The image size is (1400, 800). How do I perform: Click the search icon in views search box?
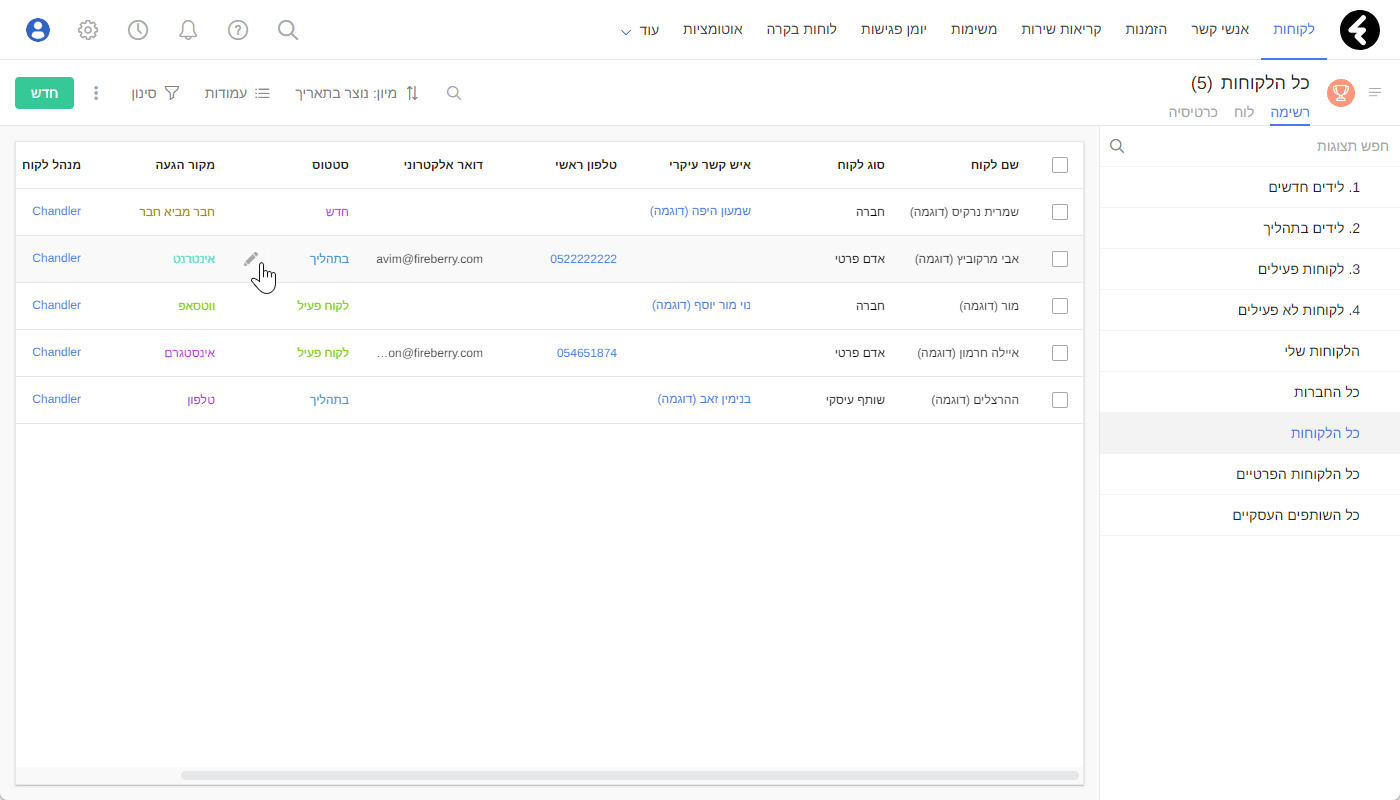pos(1118,146)
